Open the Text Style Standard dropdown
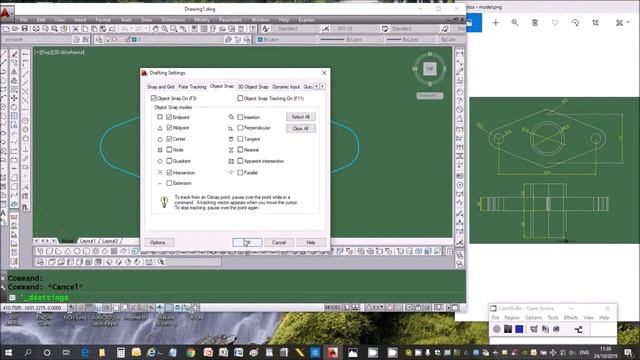The image size is (640, 360). tap(296, 29)
